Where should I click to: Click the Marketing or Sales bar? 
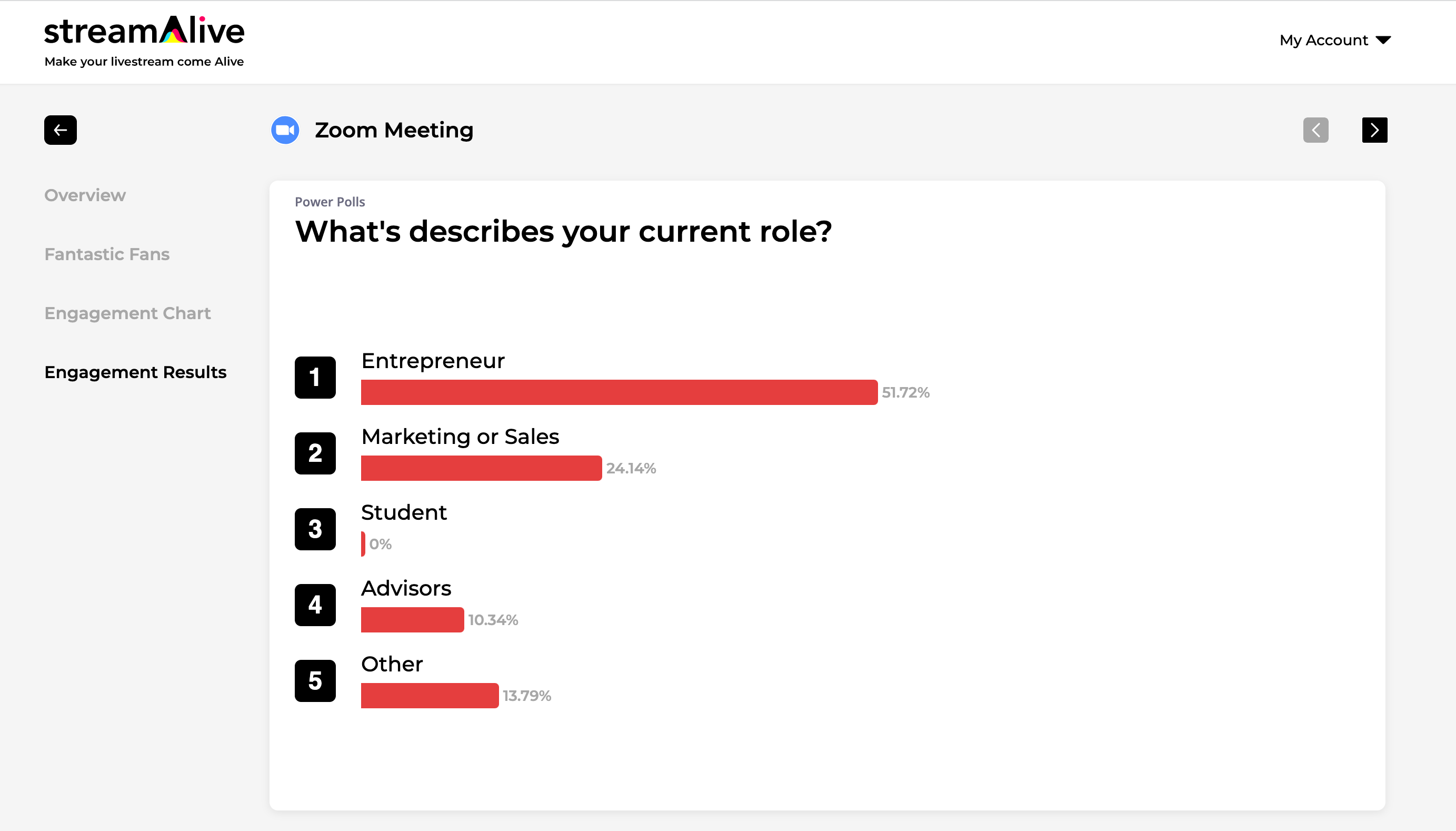[481, 468]
